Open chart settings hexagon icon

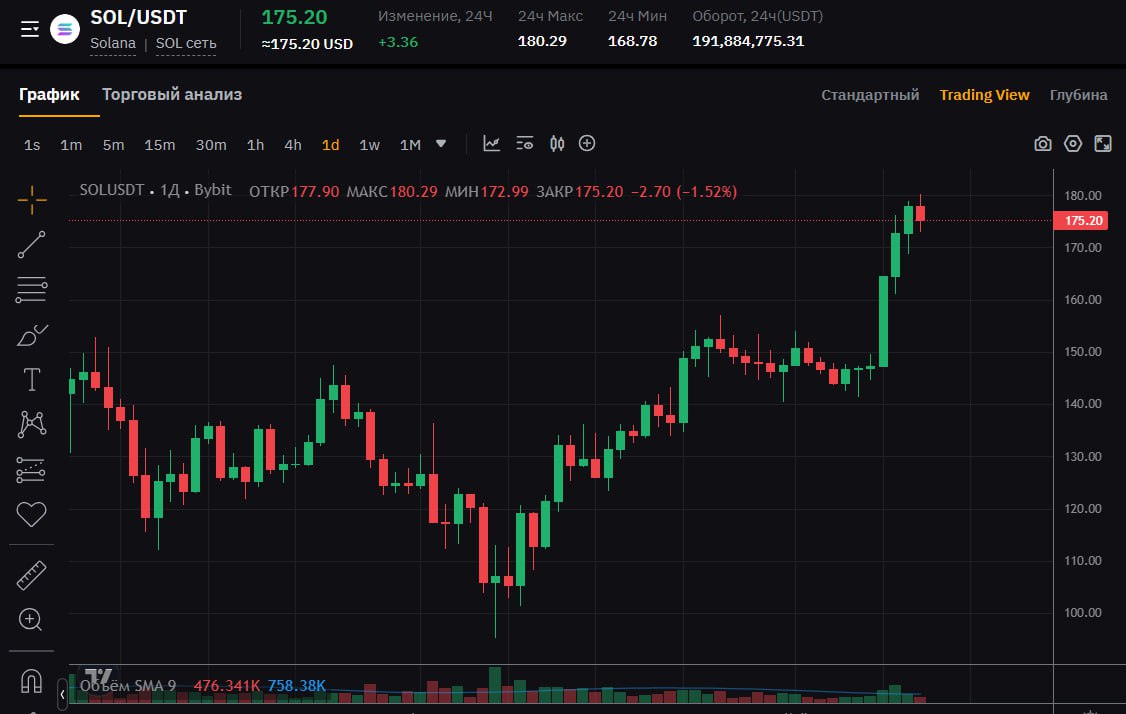(x=1073, y=144)
